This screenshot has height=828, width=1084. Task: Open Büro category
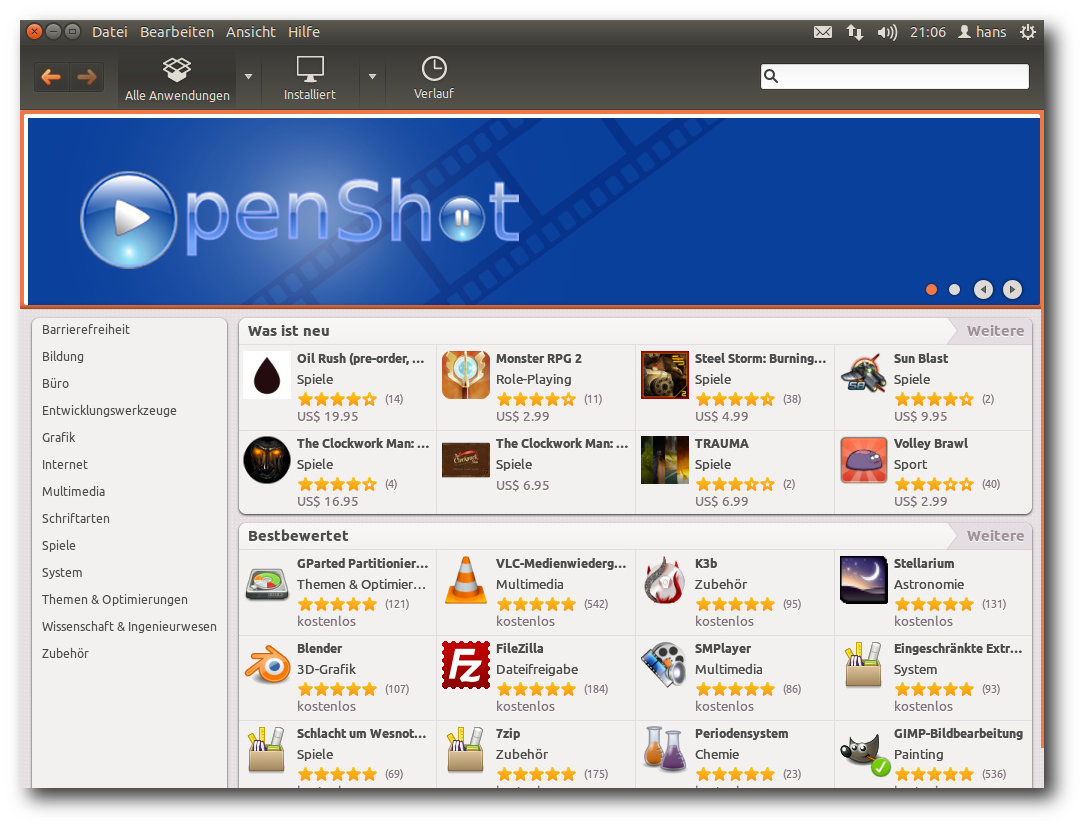[55, 384]
